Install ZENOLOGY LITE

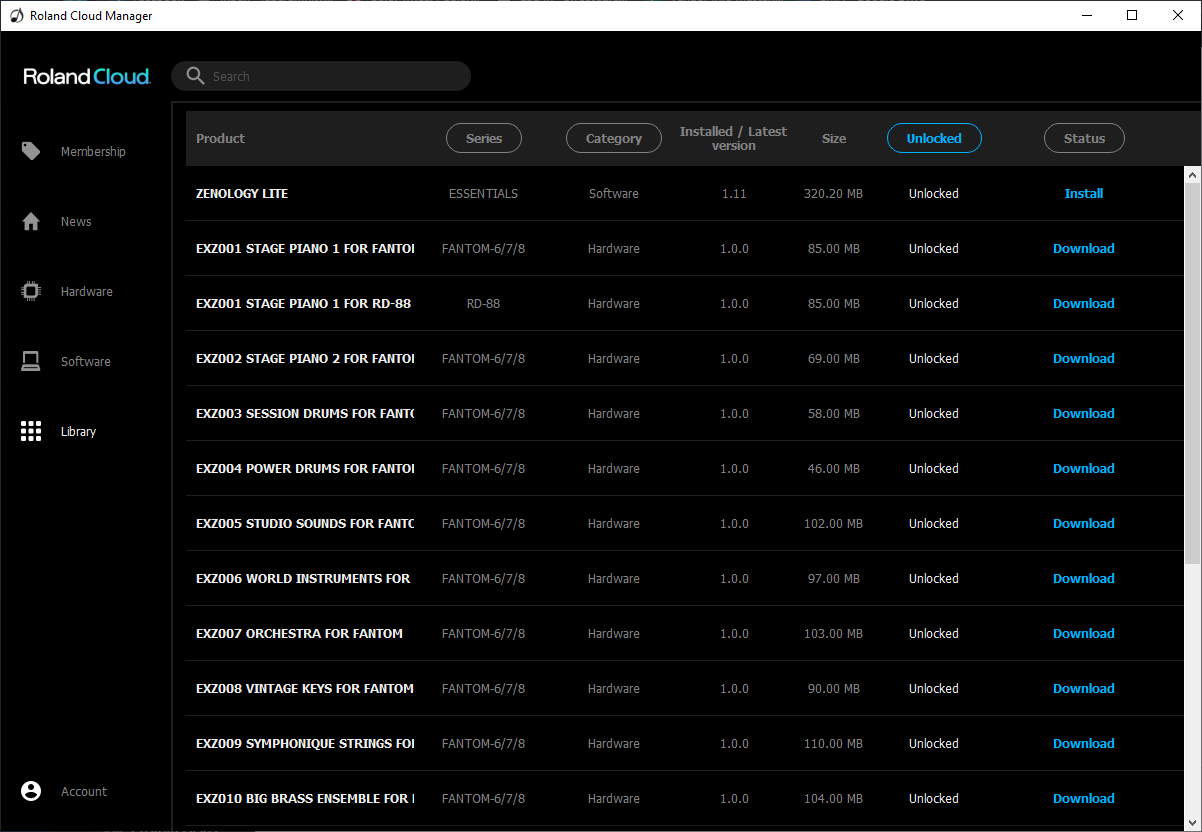point(1083,194)
